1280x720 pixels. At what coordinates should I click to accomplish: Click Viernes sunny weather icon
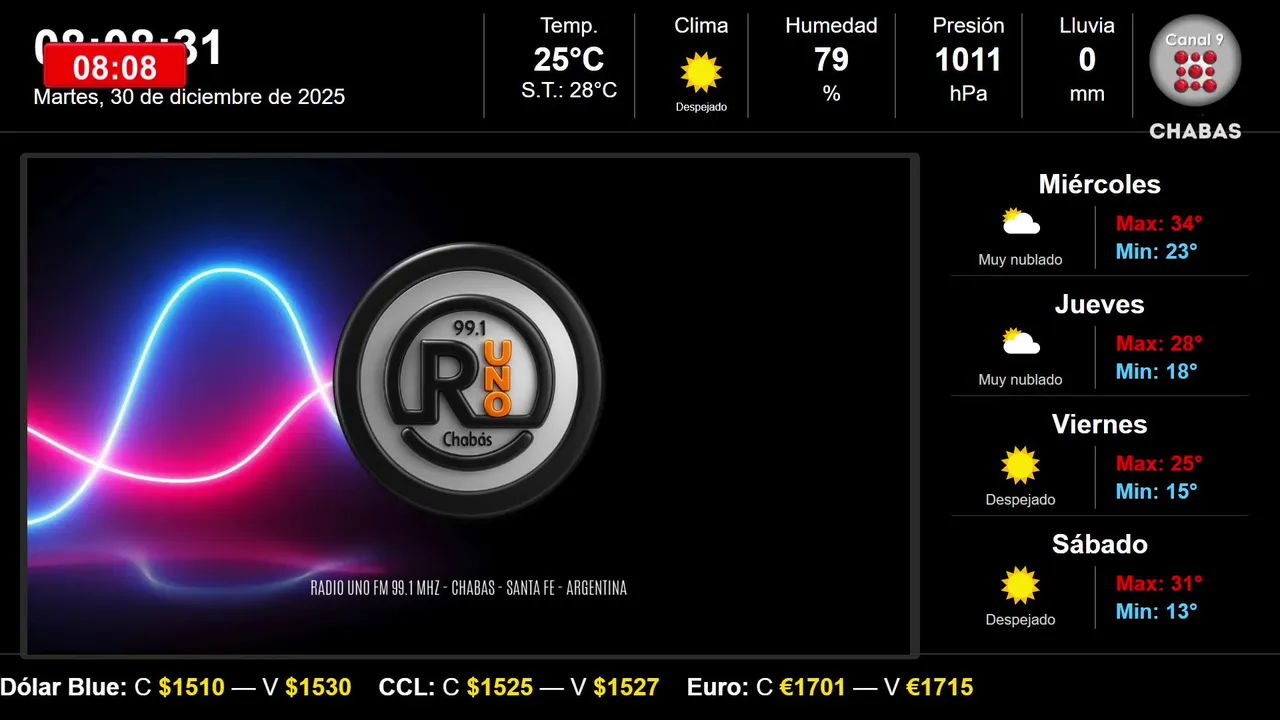click(x=1021, y=465)
